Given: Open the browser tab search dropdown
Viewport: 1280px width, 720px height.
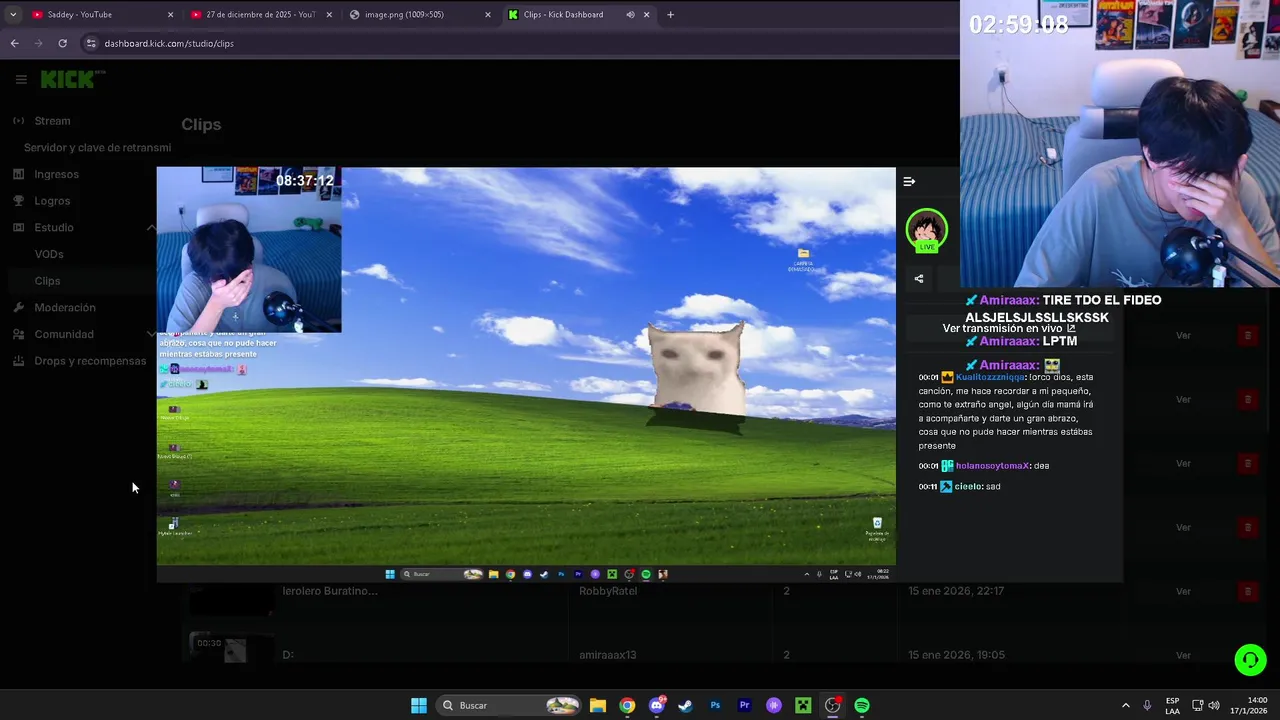Looking at the screenshot, I should (12, 15).
